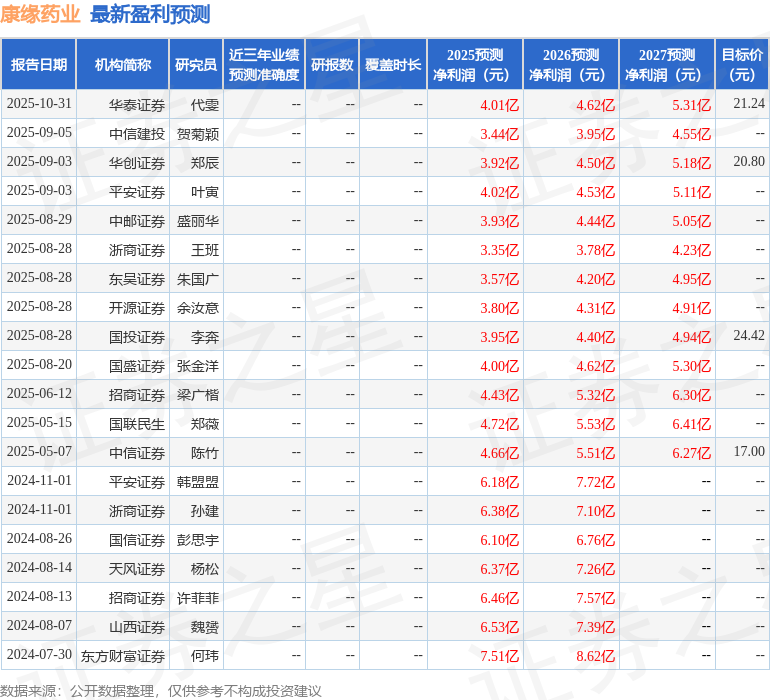Select the date 2025-06-12
This screenshot has height=700, width=770.
coord(39,393)
